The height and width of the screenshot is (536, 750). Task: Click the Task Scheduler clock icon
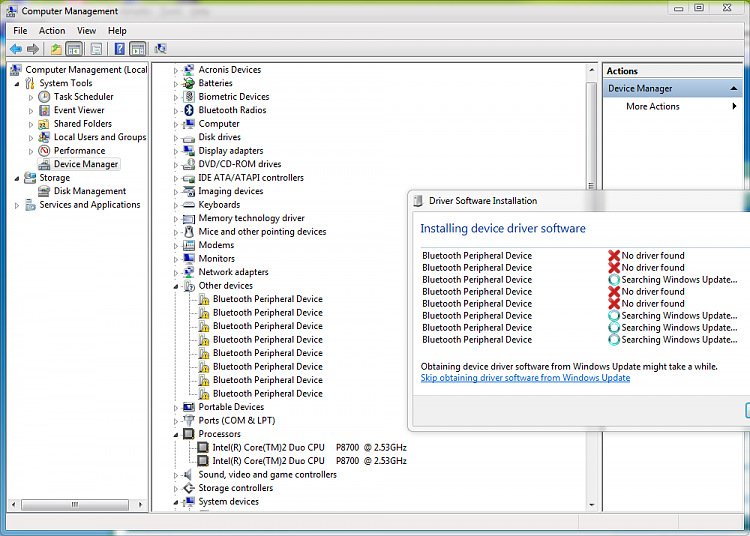point(44,97)
